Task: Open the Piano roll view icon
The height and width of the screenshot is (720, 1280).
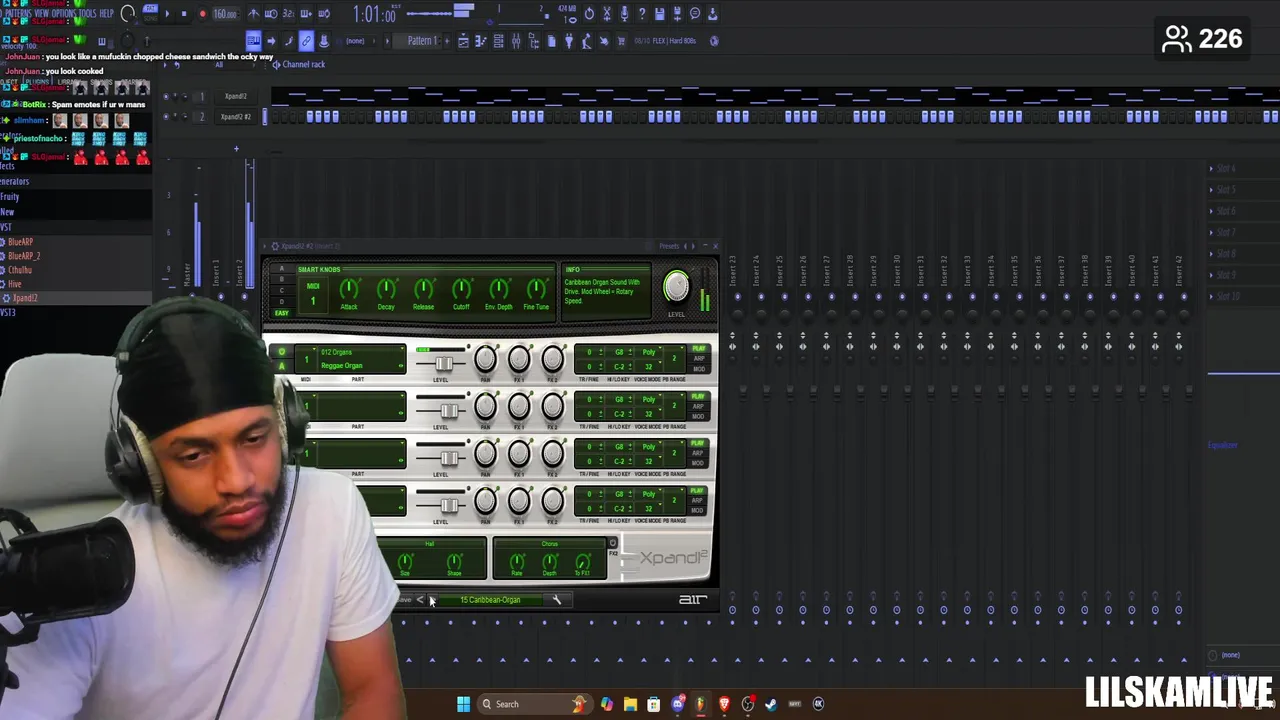Action: [480, 41]
